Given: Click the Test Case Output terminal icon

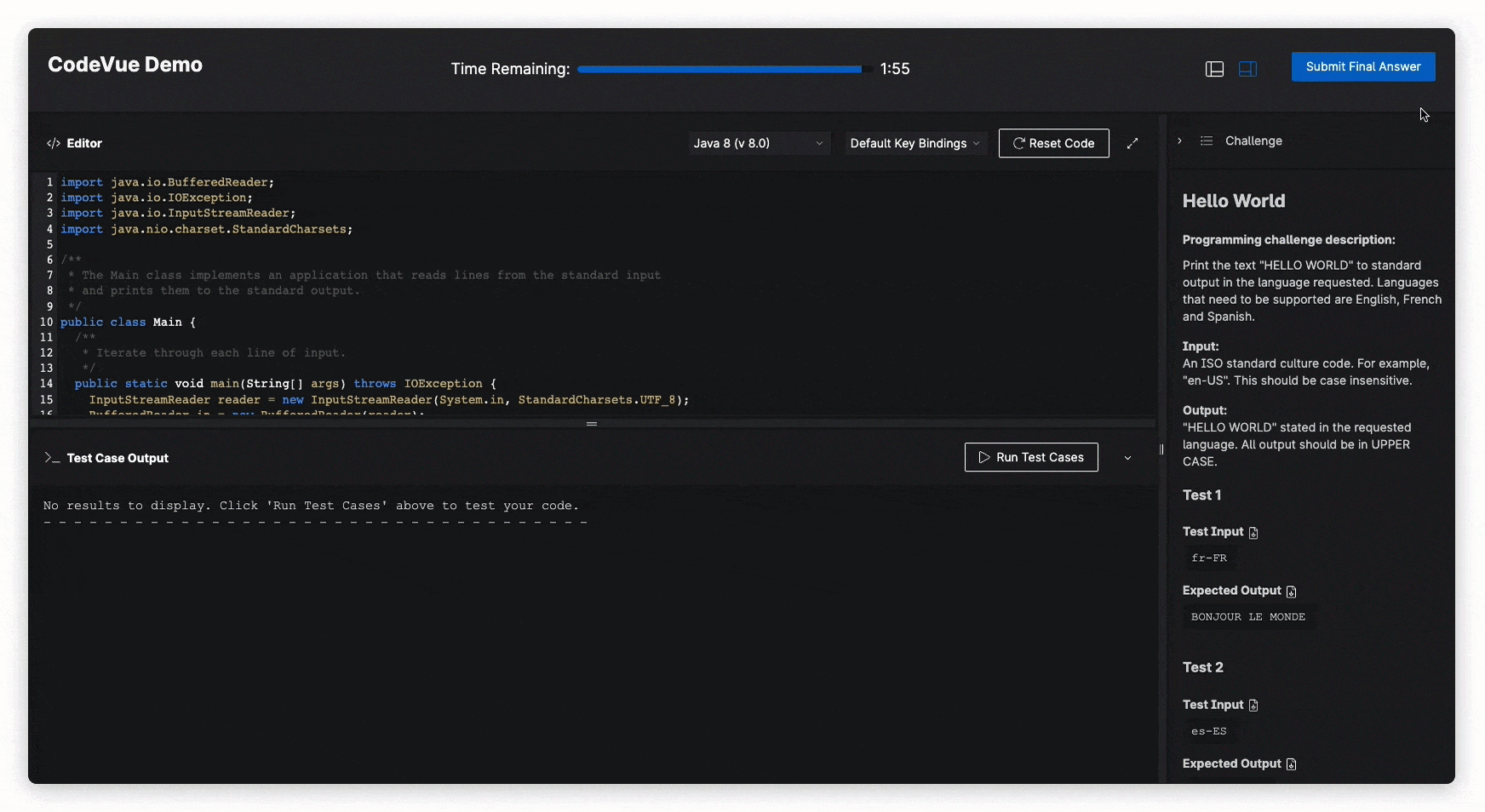Looking at the screenshot, I should point(52,458).
